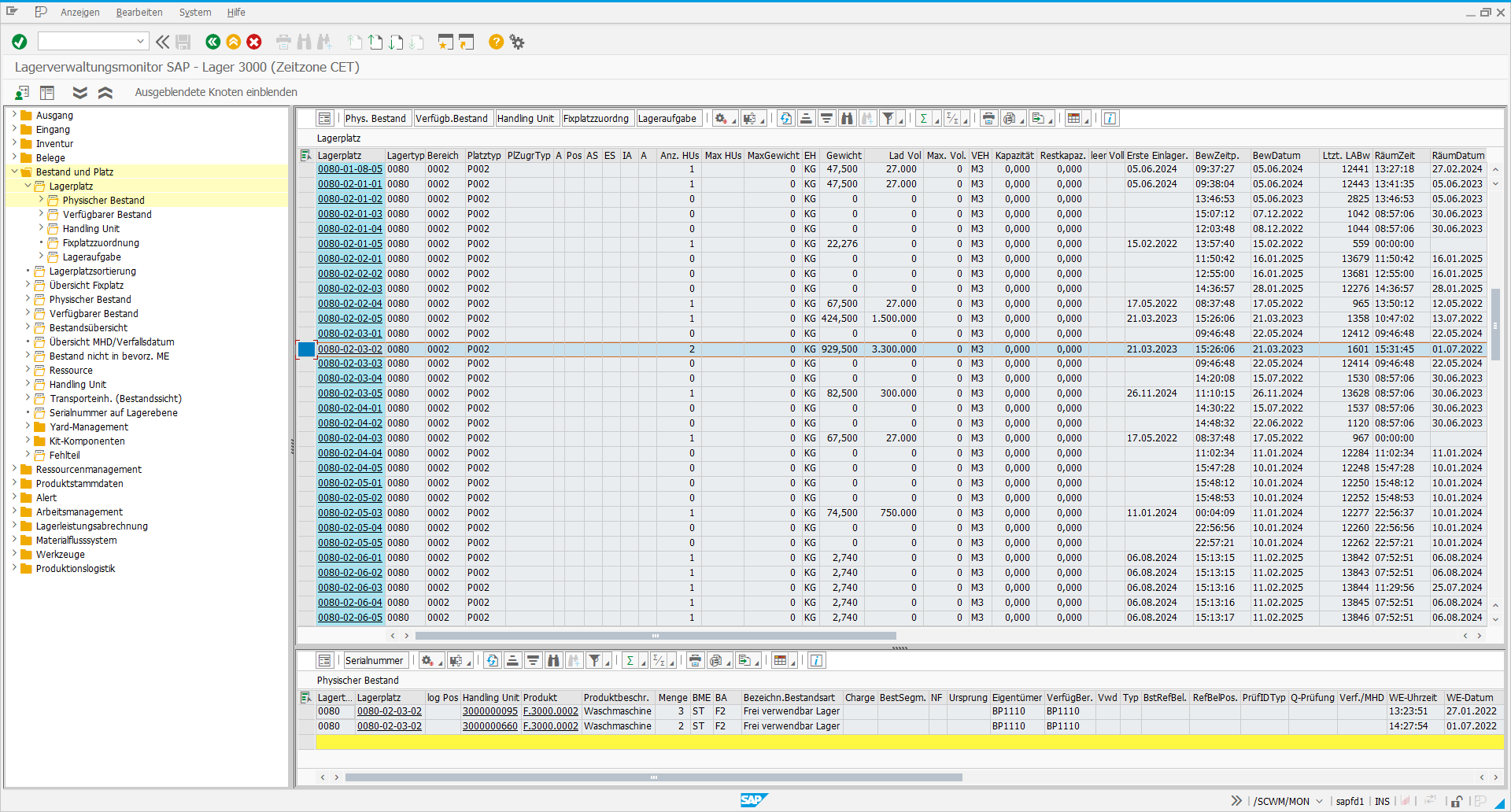Open details icon left of Phys. Bestand button
1511x812 pixels.
click(x=324, y=118)
